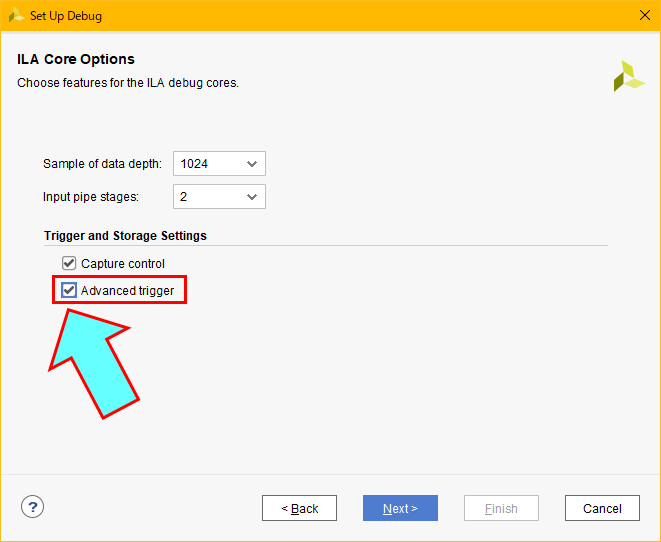The width and height of the screenshot is (661, 542).
Task: Cancel the debug setup wizard
Action: (x=602, y=508)
